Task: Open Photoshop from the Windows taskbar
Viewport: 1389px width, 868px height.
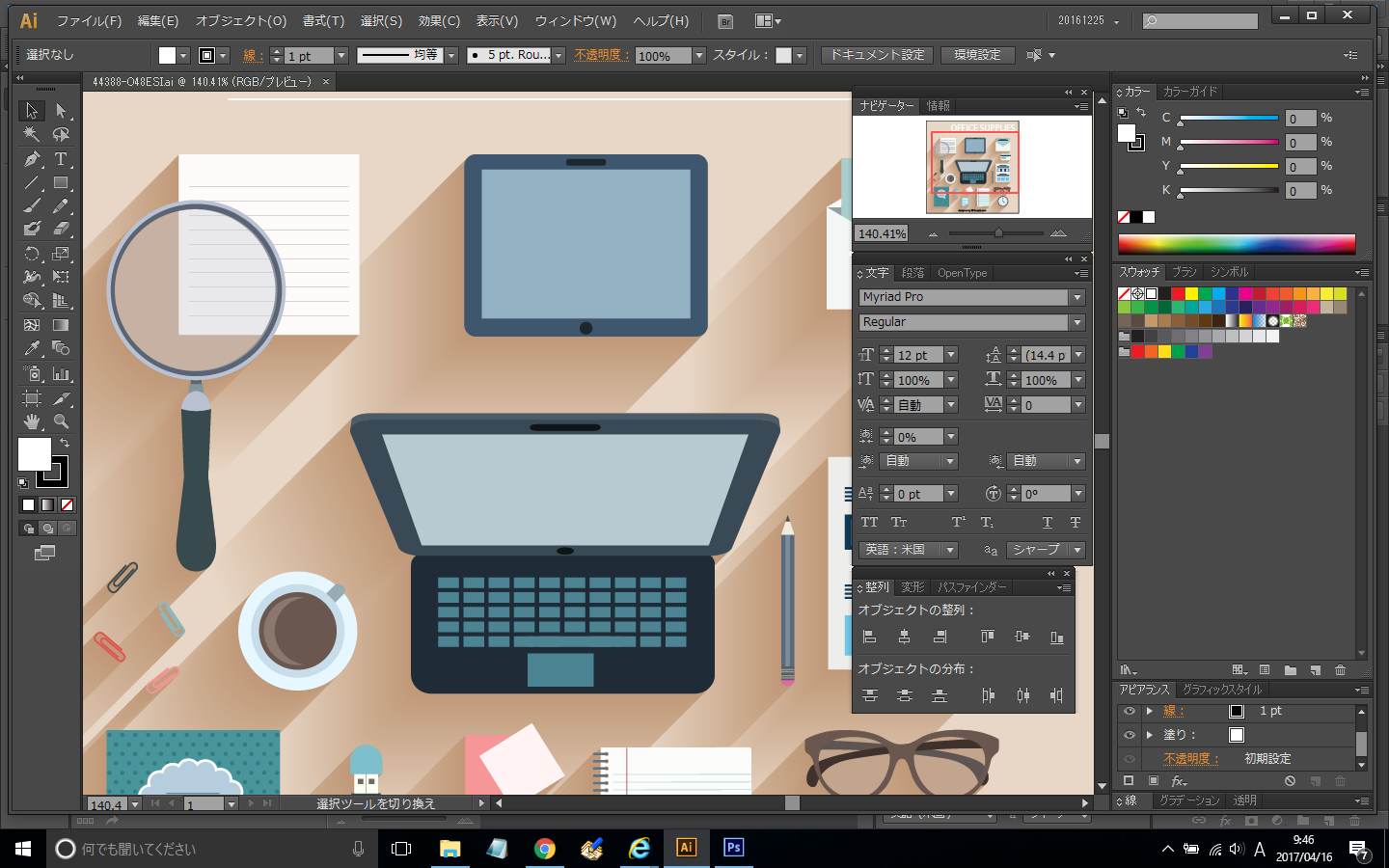Action: coord(733,848)
